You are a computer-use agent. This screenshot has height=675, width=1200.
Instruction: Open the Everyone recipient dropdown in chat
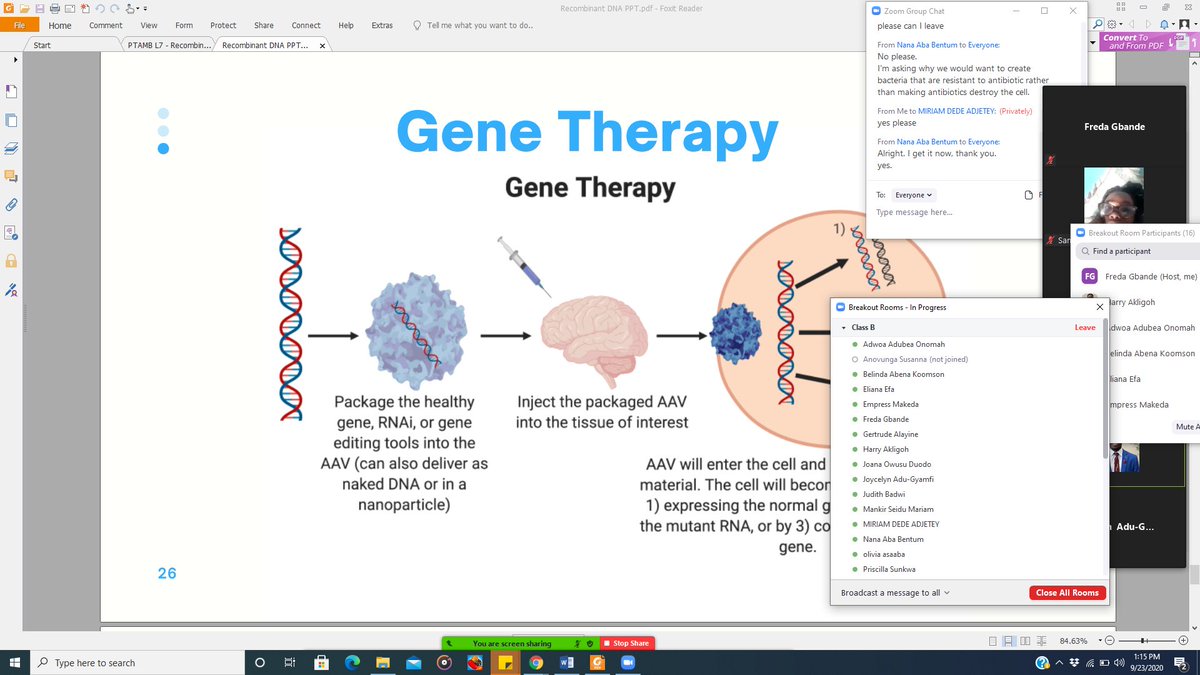913,195
